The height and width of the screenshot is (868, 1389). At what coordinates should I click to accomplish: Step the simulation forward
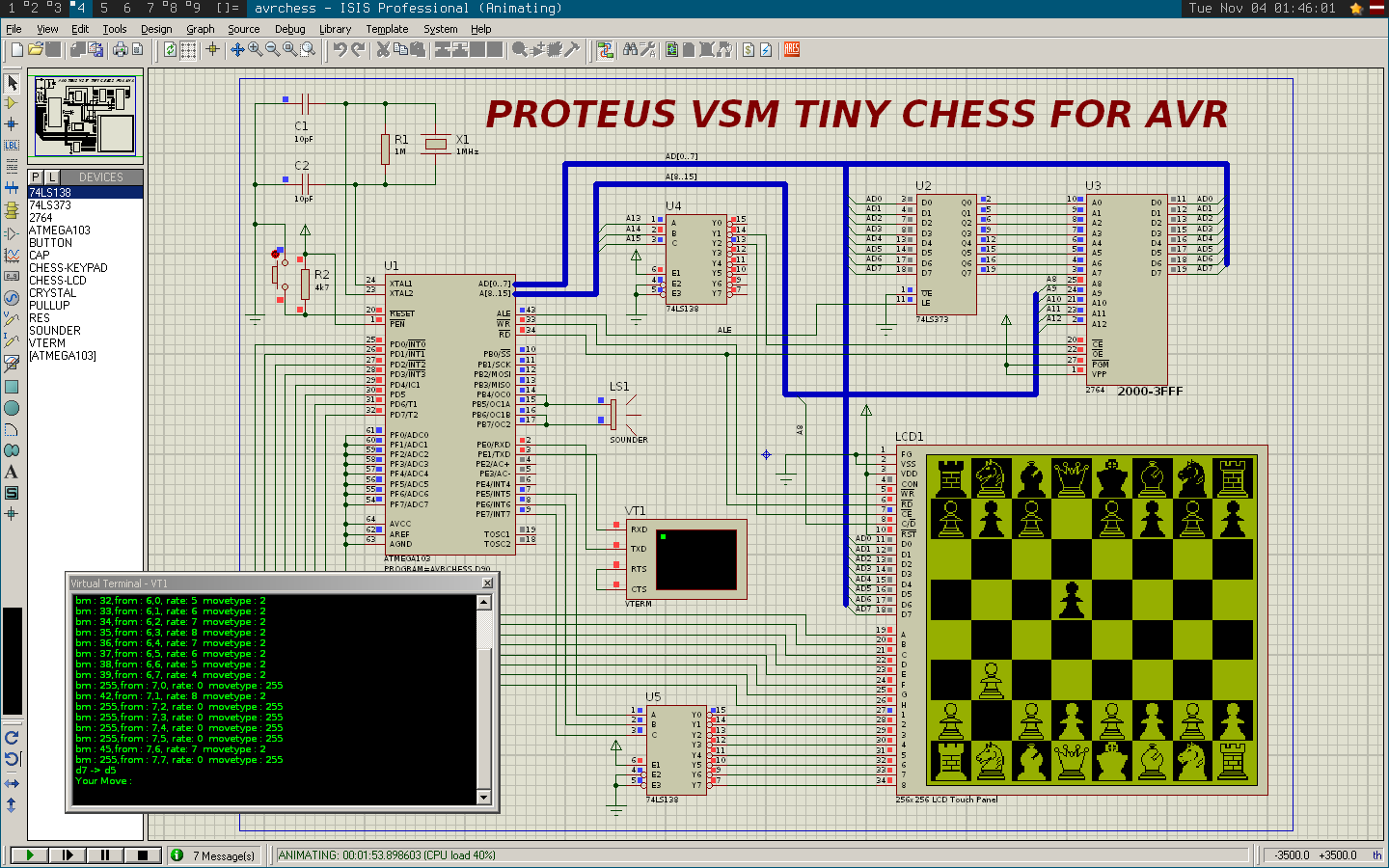67,854
